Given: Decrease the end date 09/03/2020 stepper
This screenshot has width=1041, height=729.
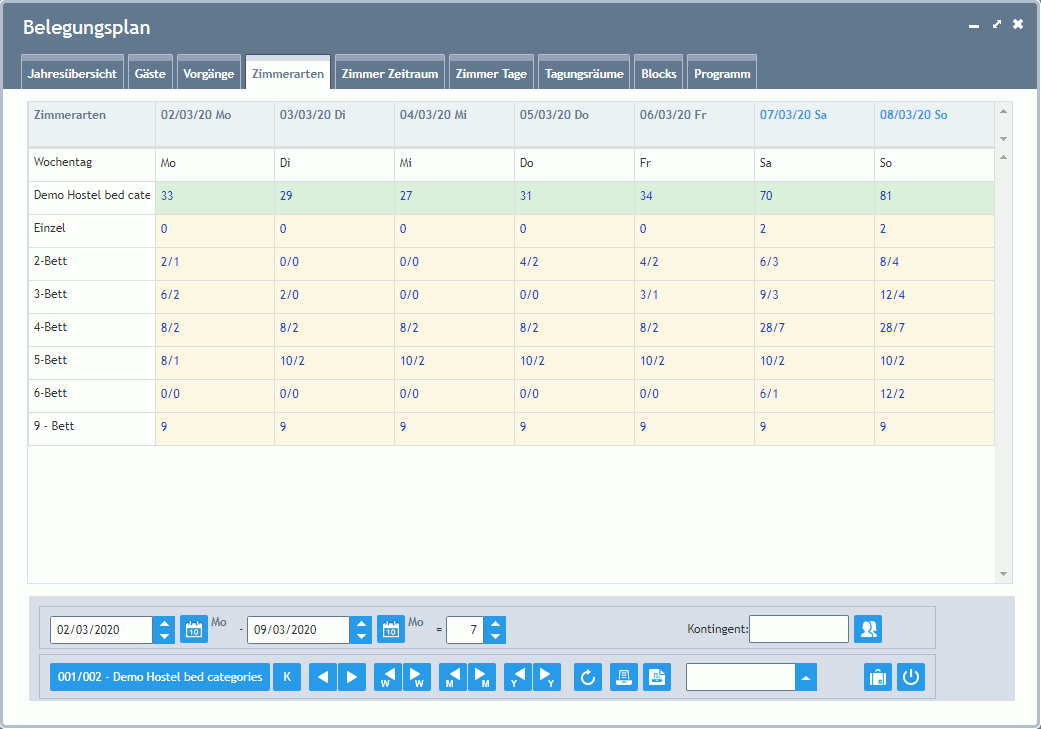Looking at the screenshot, I should [361, 636].
